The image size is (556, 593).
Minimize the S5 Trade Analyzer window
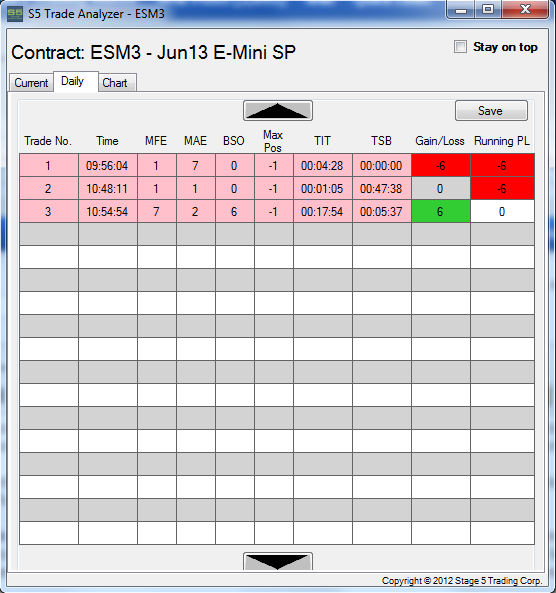coord(460,9)
